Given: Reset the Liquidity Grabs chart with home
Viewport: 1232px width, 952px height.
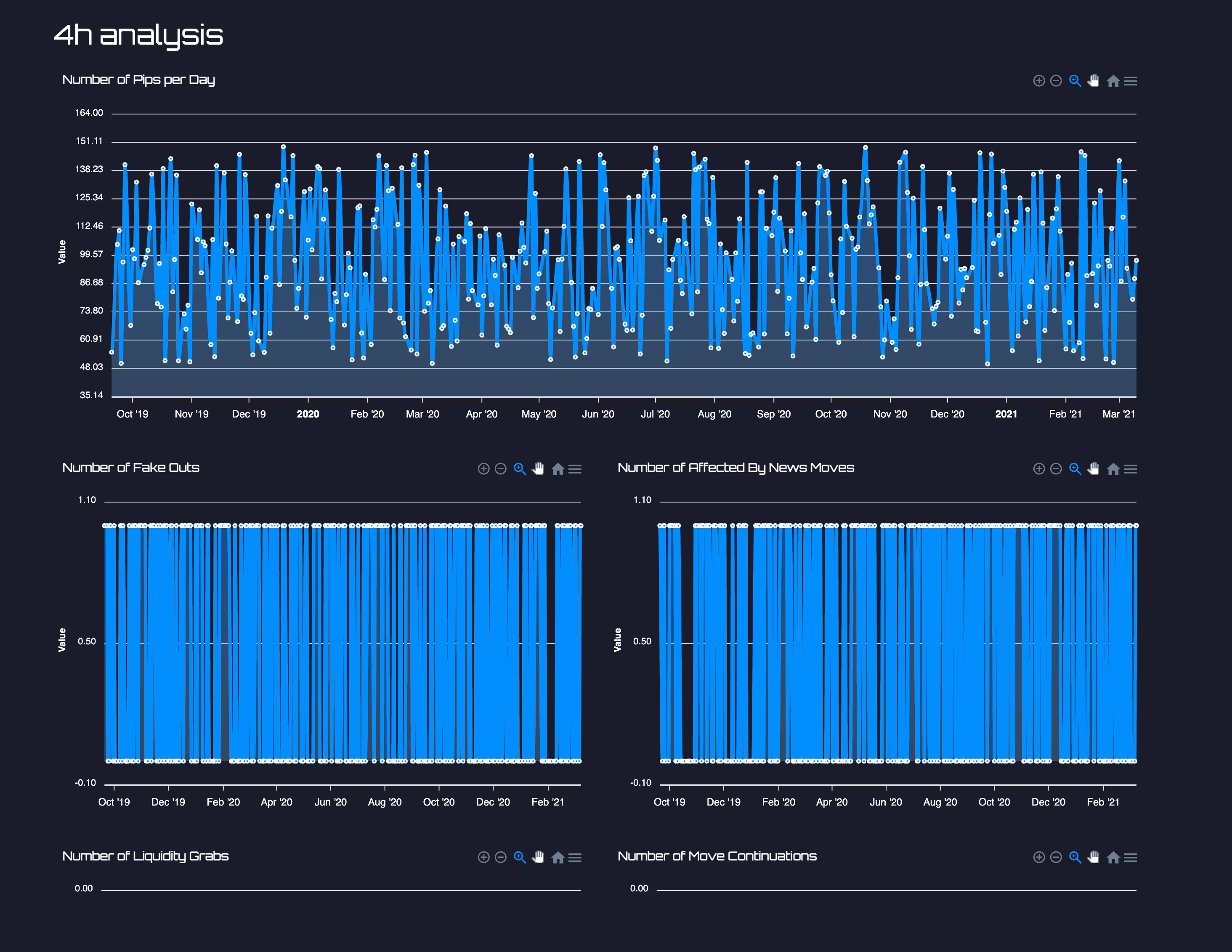Looking at the screenshot, I should (x=558, y=857).
